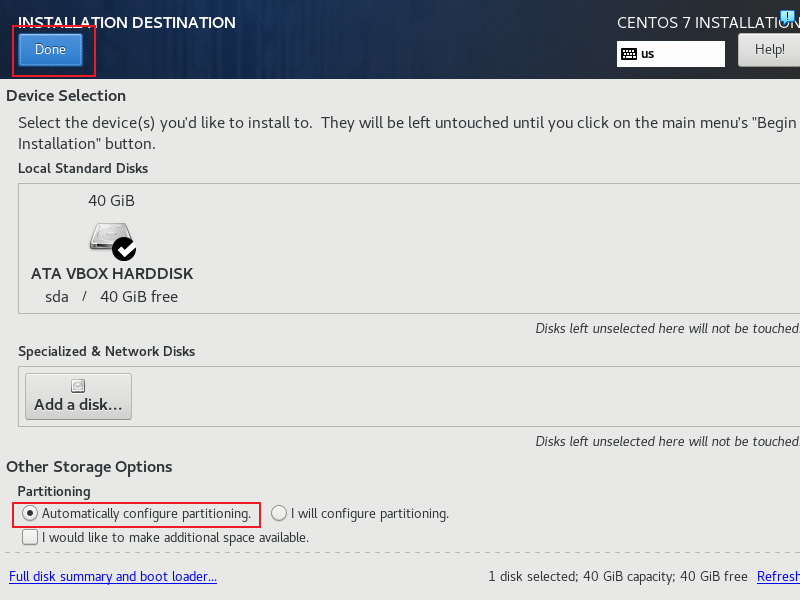Click the Done button
The height and width of the screenshot is (600, 800).
click(51, 49)
